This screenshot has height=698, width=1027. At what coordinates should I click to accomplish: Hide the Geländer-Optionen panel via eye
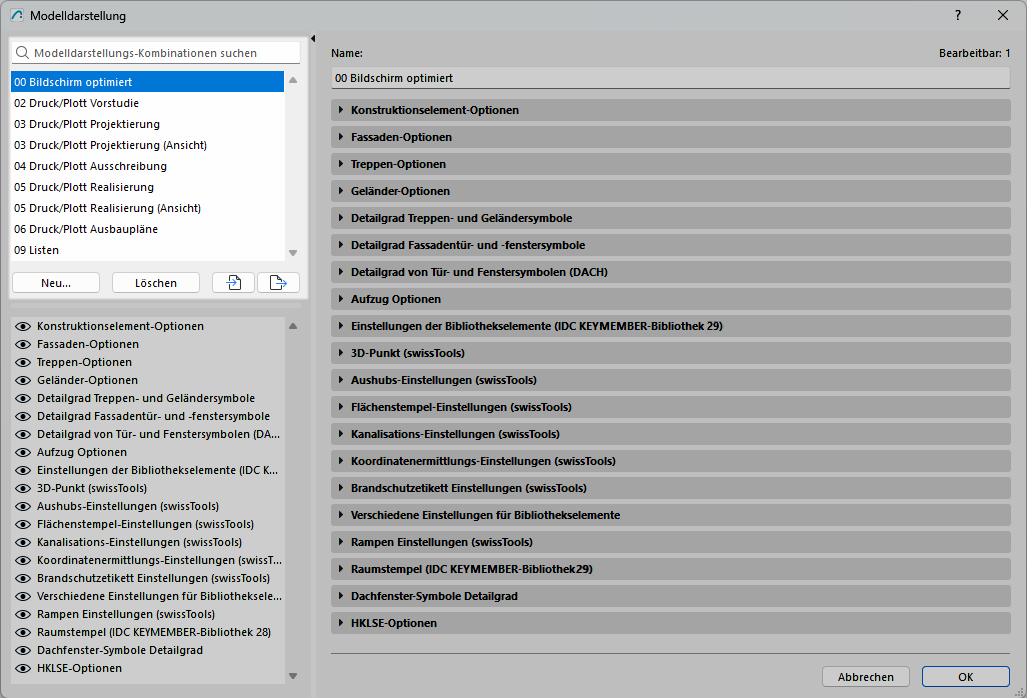click(x=23, y=380)
